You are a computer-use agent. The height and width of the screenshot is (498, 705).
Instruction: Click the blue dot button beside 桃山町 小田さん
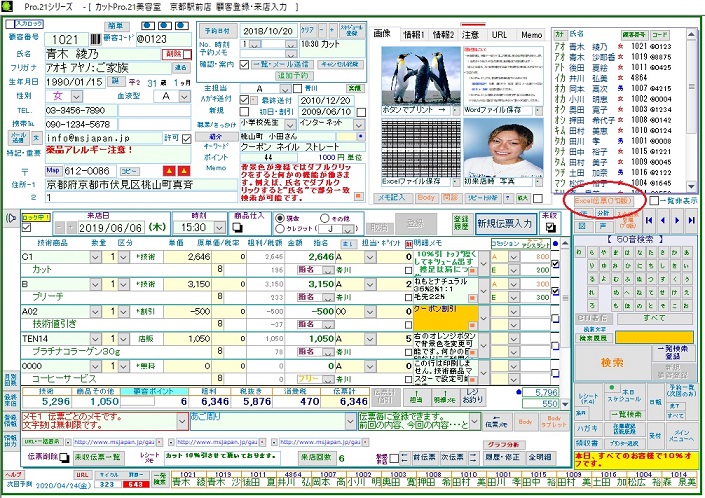[360, 136]
